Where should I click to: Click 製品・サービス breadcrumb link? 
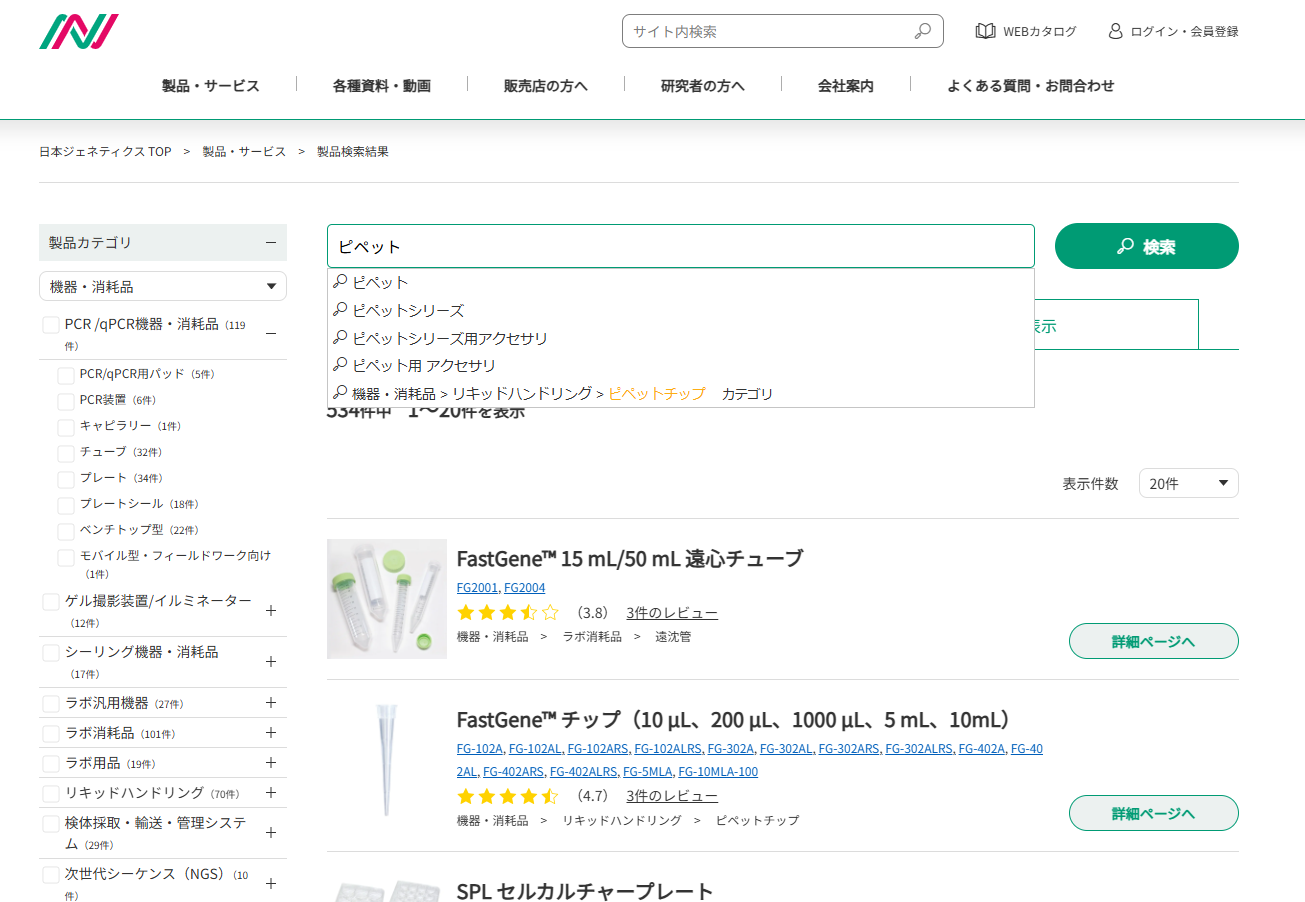tap(244, 151)
